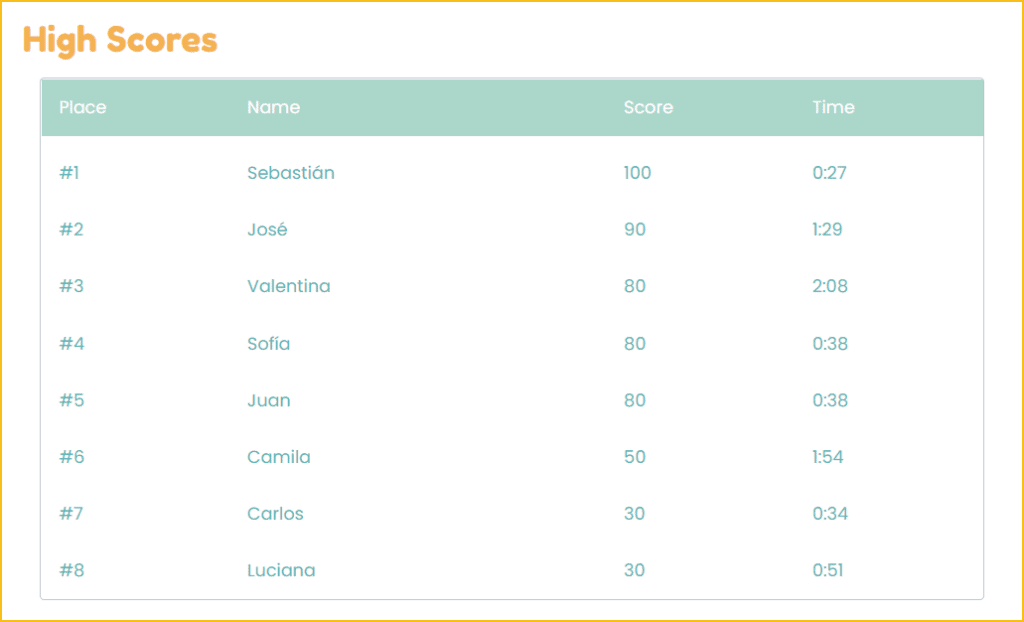
Task: Click the High Scores heading
Action: tap(120, 41)
